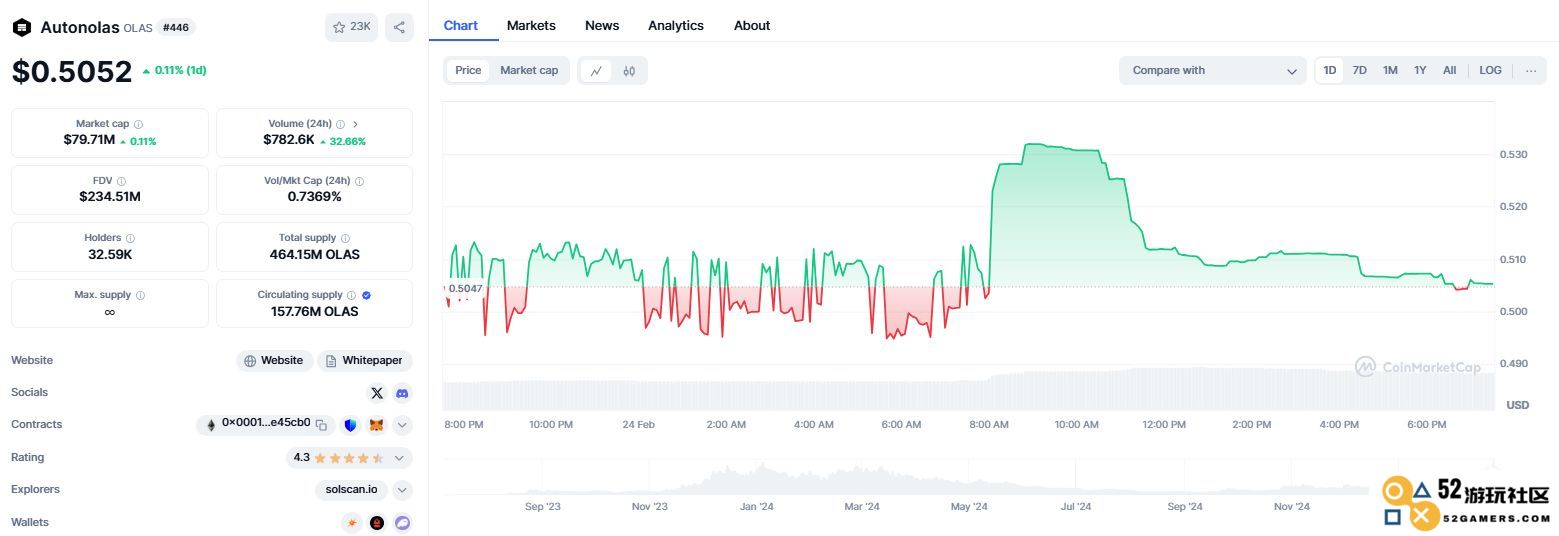Click the #446 rank badge
Screen dimensions: 1559x536
click(x=176, y=28)
